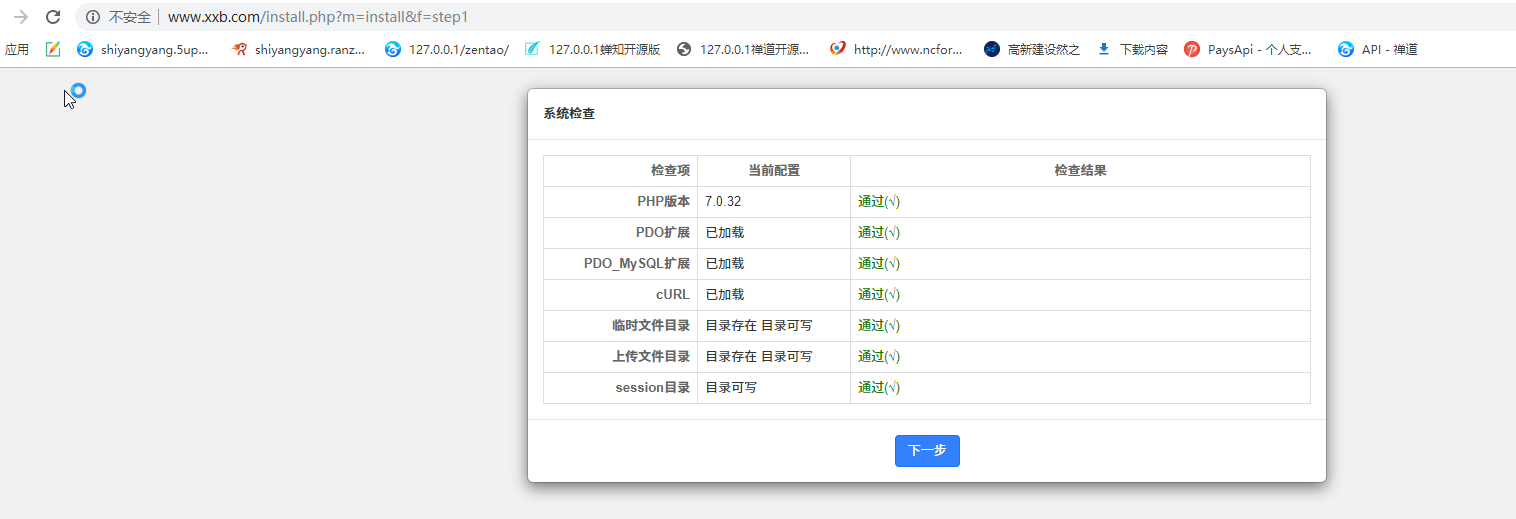Click the 系统检查 dialog title
Screen dimensions: 1516x519
click(569, 114)
